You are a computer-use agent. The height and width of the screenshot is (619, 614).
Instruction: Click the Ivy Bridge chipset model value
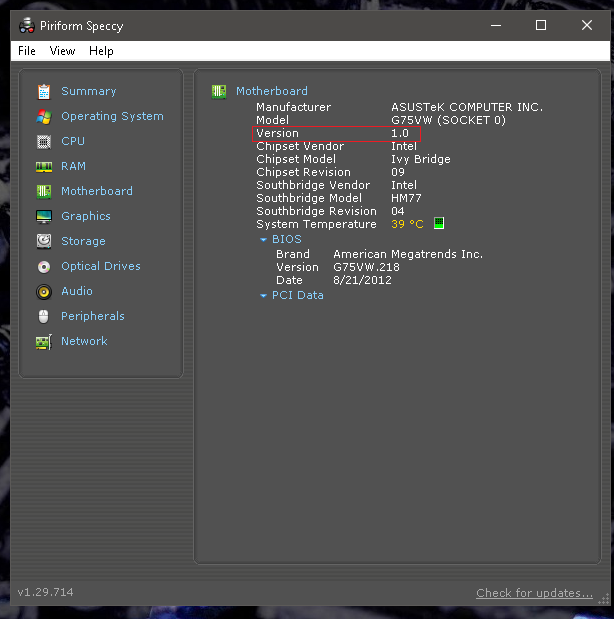coord(421,159)
